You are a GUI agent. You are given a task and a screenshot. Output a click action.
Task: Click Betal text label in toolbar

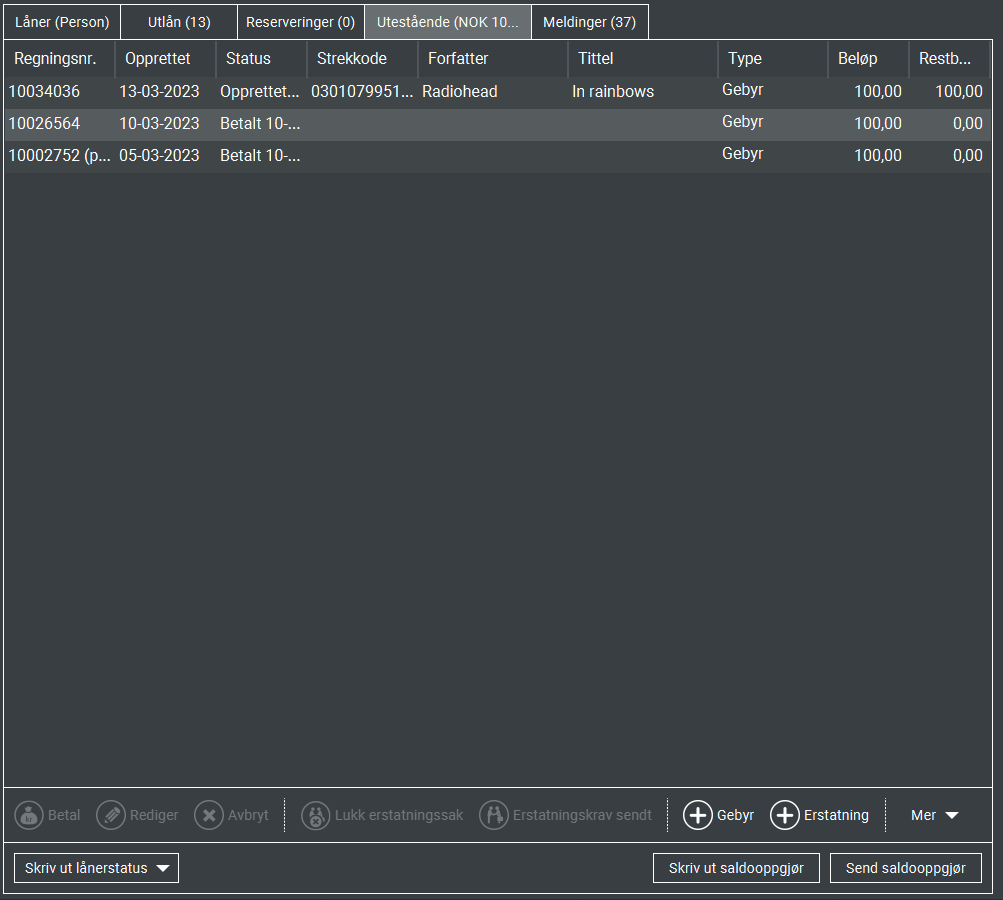(x=64, y=816)
